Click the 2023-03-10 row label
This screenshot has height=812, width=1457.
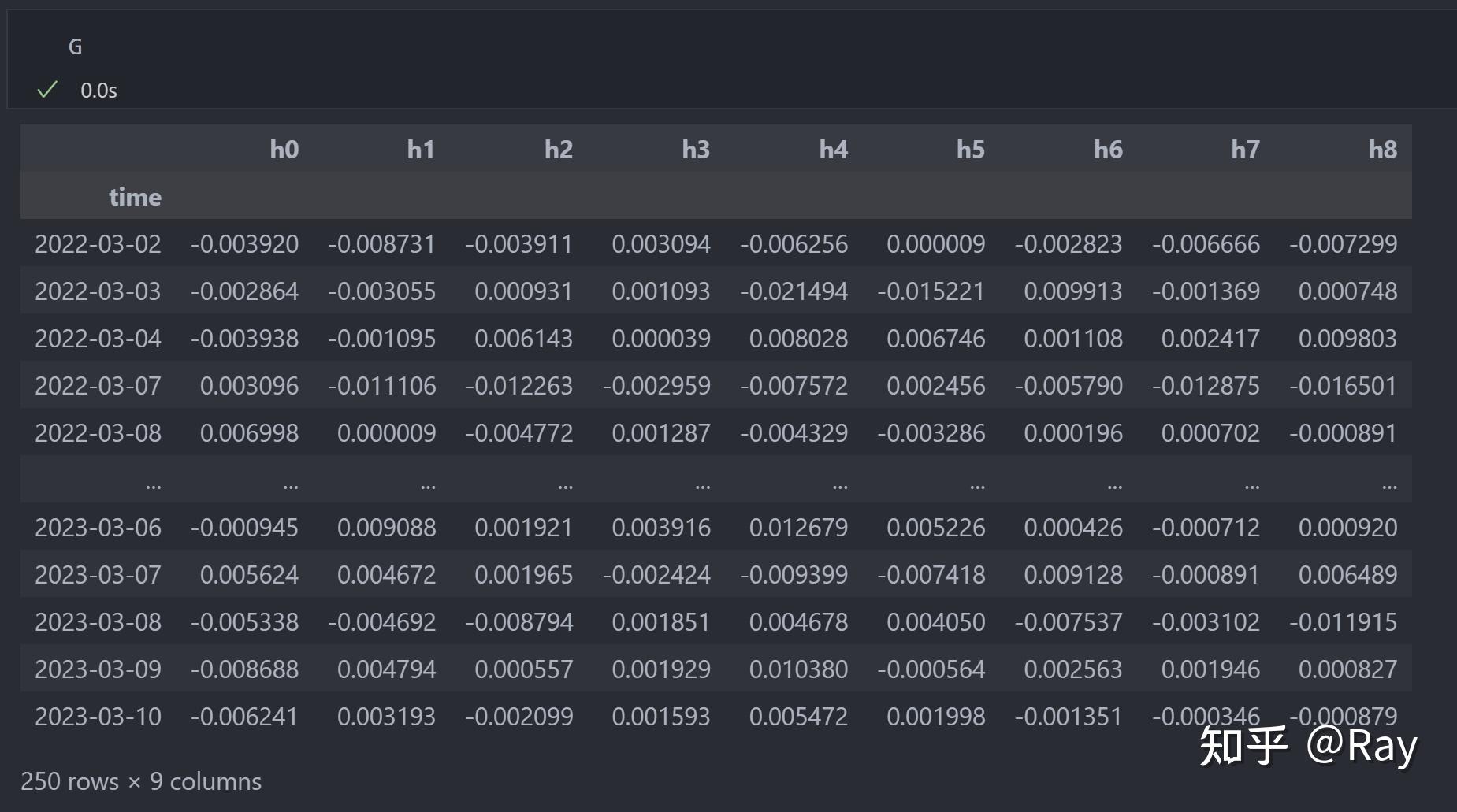point(98,717)
